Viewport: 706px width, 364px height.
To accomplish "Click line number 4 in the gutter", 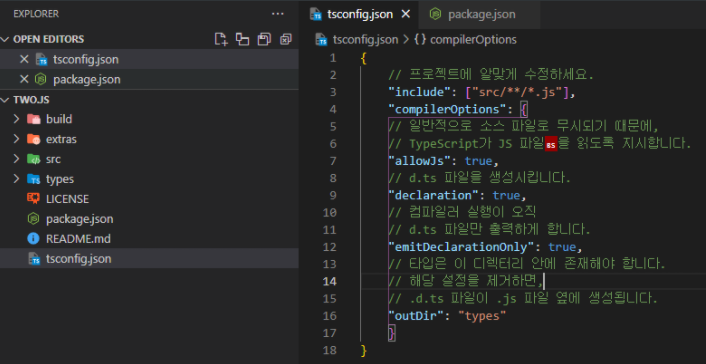I will pyautogui.click(x=332, y=109).
